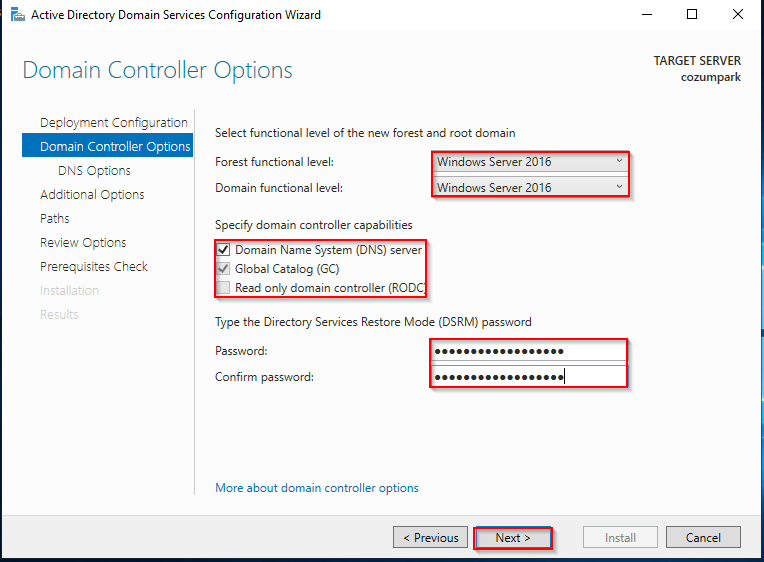The height and width of the screenshot is (562, 764).
Task: Click the Next > button
Action: [x=513, y=538]
